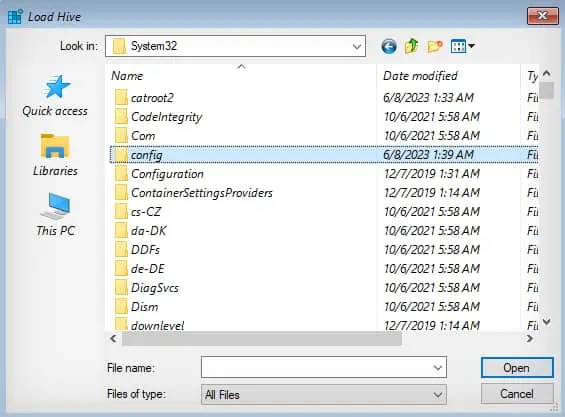Click the config folder icon
This screenshot has height=417, width=565.
click(121, 155)
